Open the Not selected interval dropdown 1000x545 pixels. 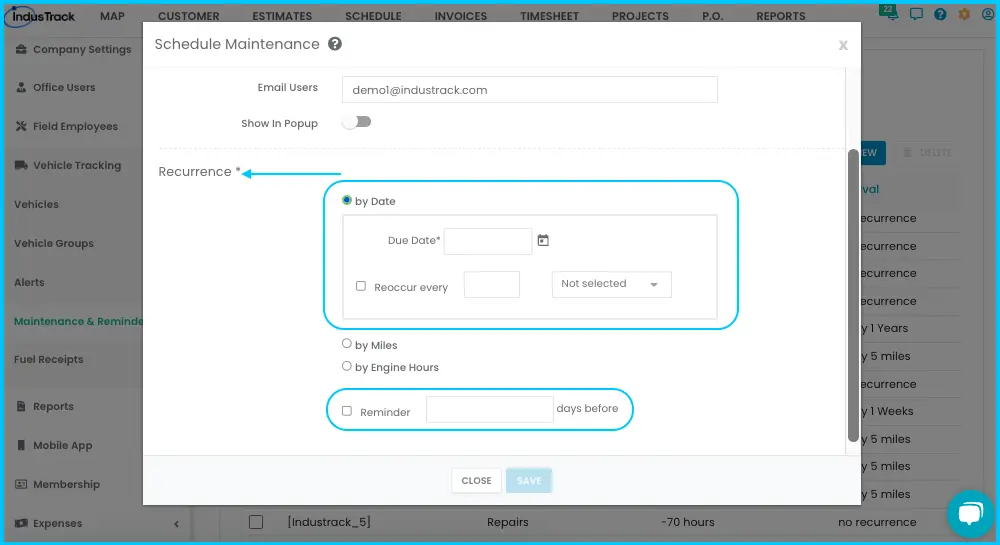coord(612,284)
